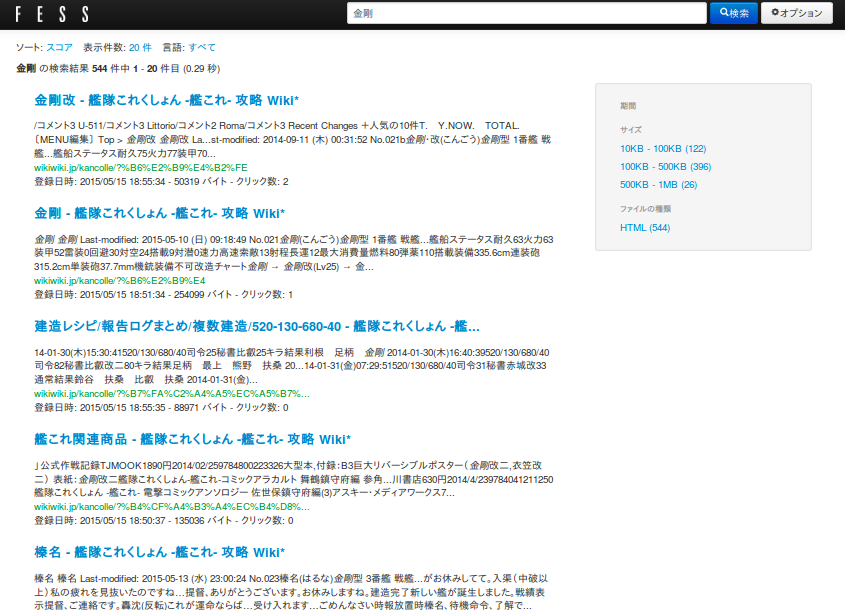This screenshot has width=845, height=610.
Task: Click the URL ending %B6%E2%B9%E4%B2%FE
Action: pos(141,168)
